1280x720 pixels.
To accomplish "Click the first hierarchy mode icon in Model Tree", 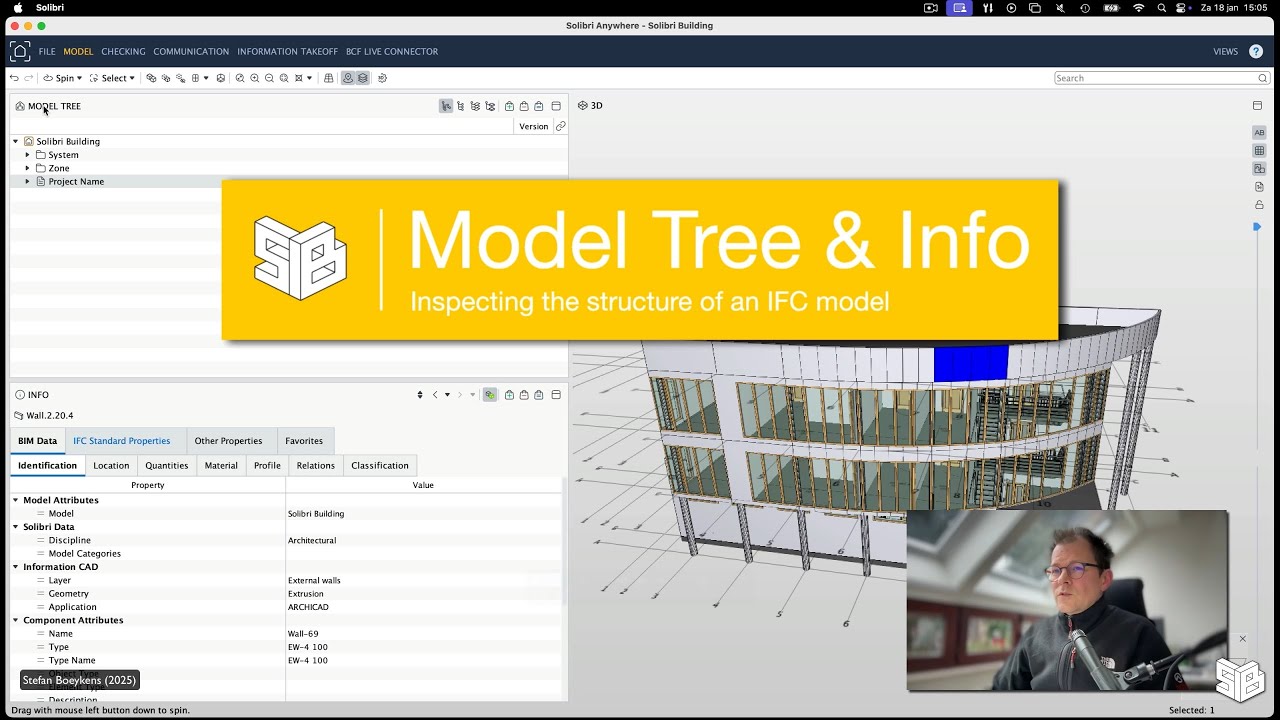I will point(446,106).
